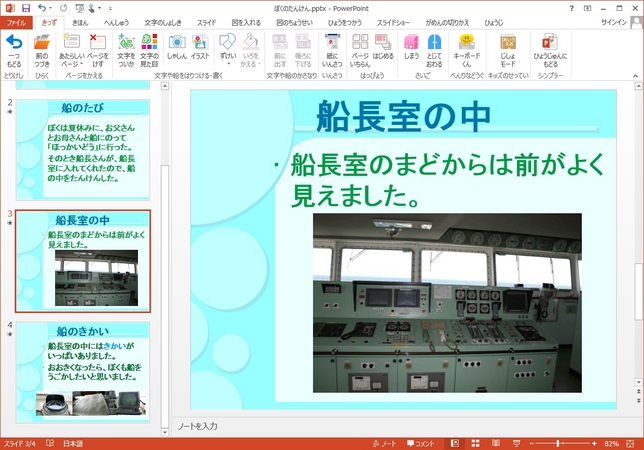Click the ribbon display options icon
Viewport: 644px width, 450px height.
click(588, 8)
